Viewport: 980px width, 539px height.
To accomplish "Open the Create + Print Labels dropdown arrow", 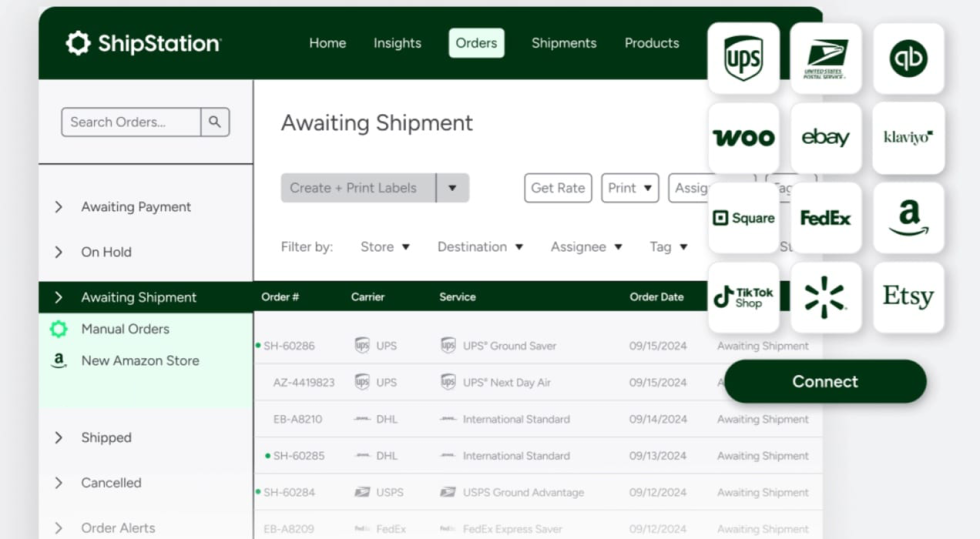I will pos(452,188).
